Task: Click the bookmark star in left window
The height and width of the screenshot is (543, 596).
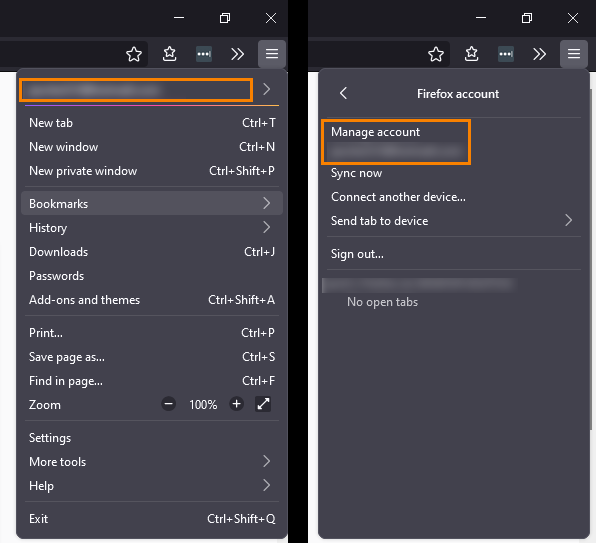Action: 134,54
